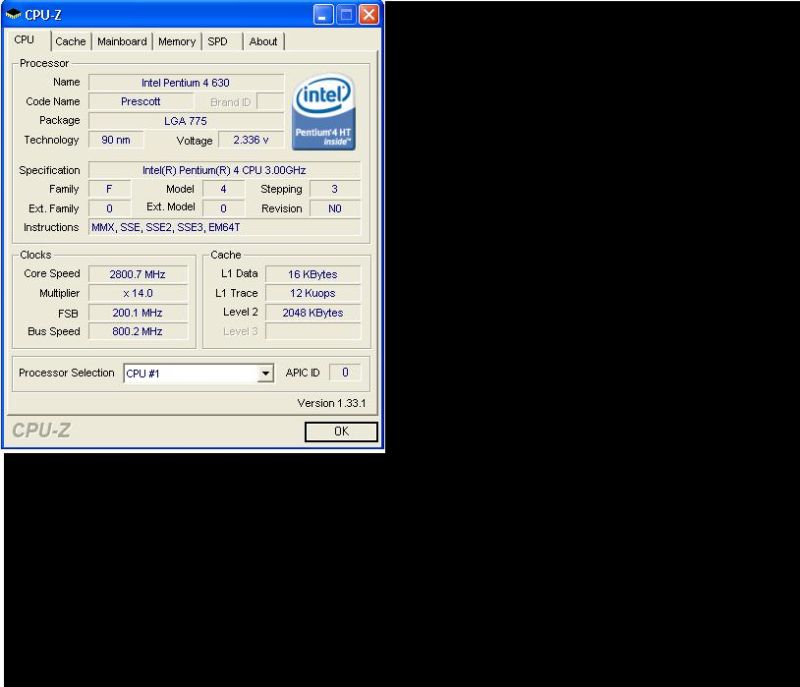Click the Name value Intel Pentium 4 630
The height and width of the screenshot is (687, 800).
pyautogui.click(x=186, y=83)
